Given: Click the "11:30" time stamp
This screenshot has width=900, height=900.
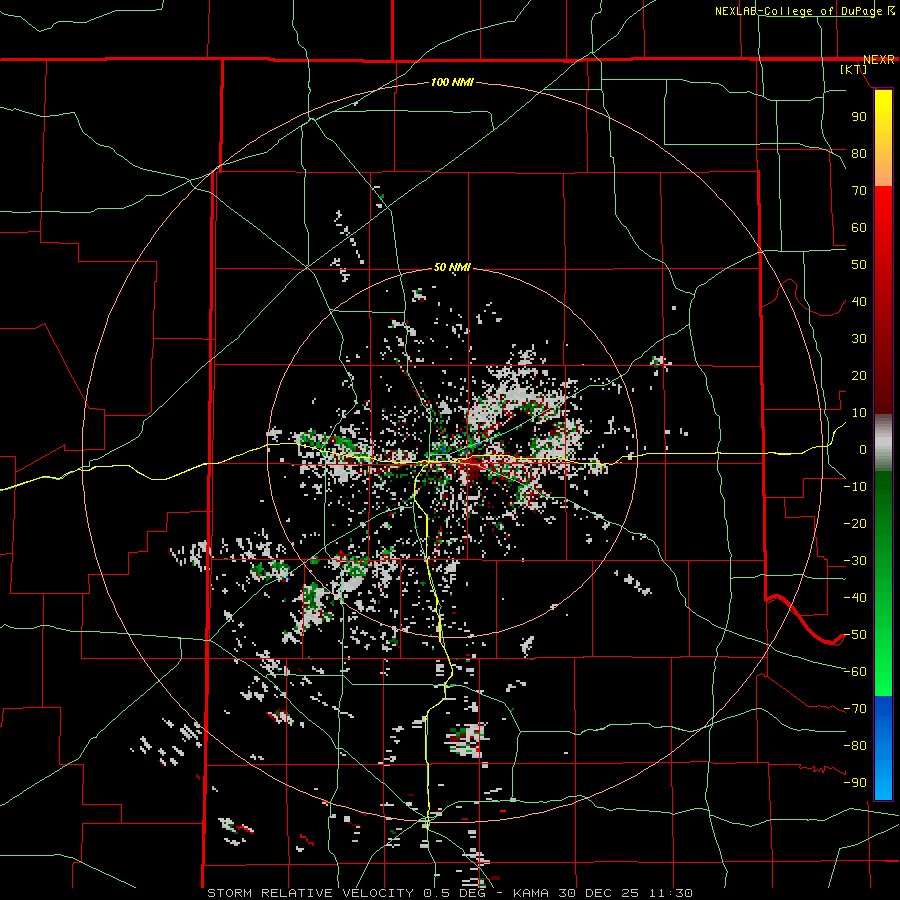Looking at the screenshot, I should (671, 893).
